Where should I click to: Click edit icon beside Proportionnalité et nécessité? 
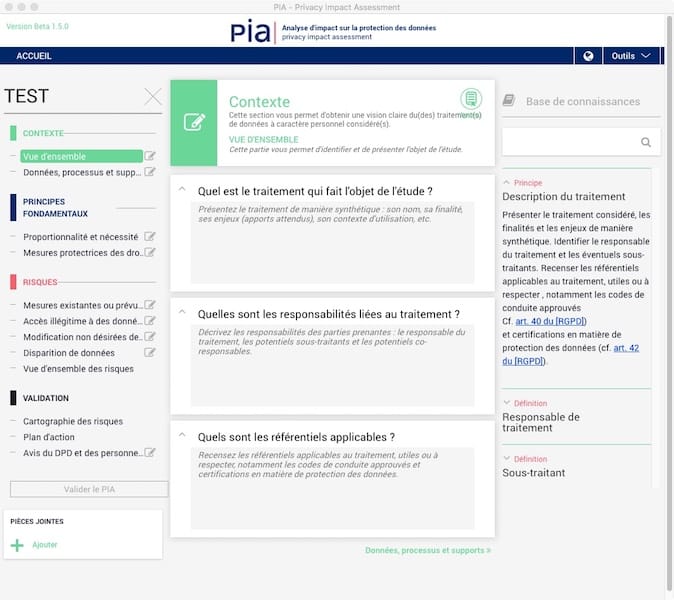150,236
